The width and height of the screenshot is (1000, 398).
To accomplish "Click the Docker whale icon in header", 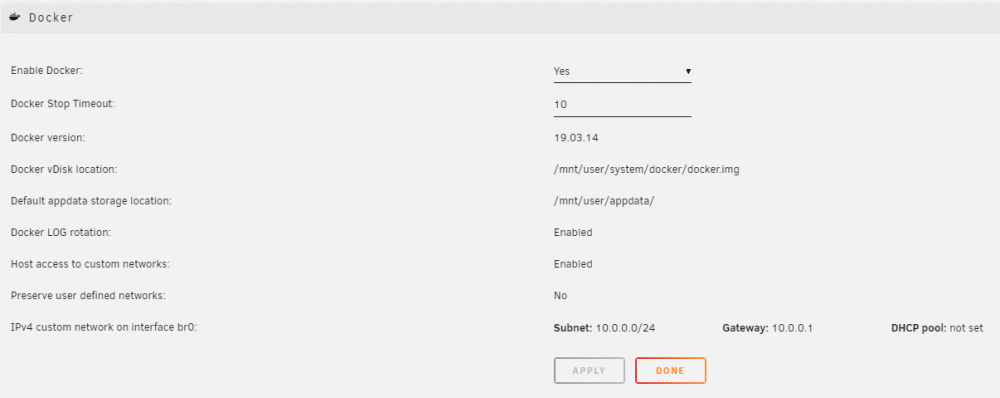I will click(x=15, y=17).
